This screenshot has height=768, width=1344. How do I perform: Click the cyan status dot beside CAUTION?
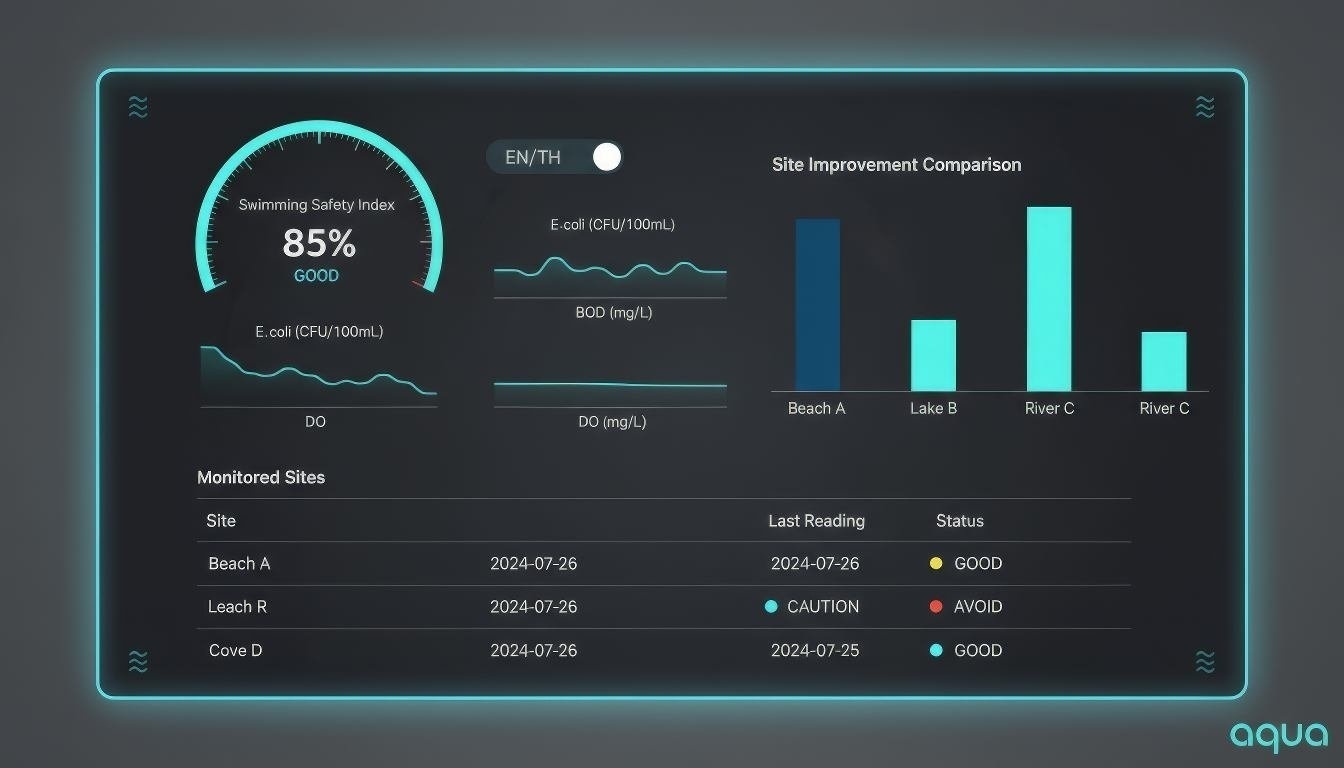[771, 607]
